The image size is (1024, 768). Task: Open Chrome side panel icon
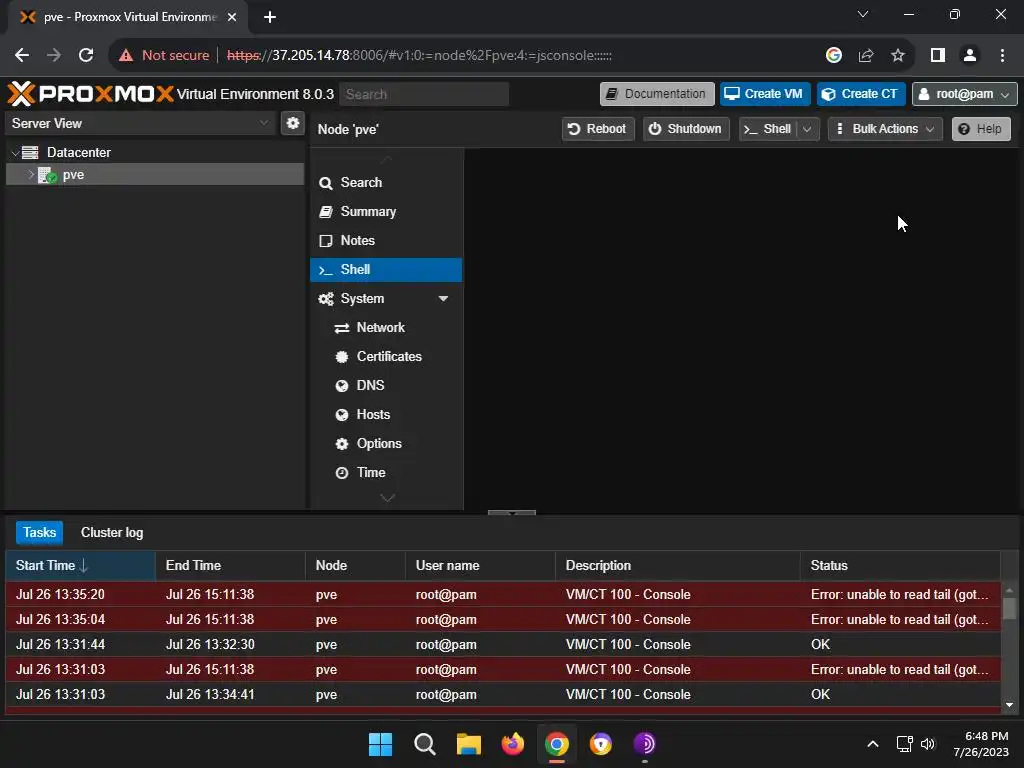click(x=938, y=56)
